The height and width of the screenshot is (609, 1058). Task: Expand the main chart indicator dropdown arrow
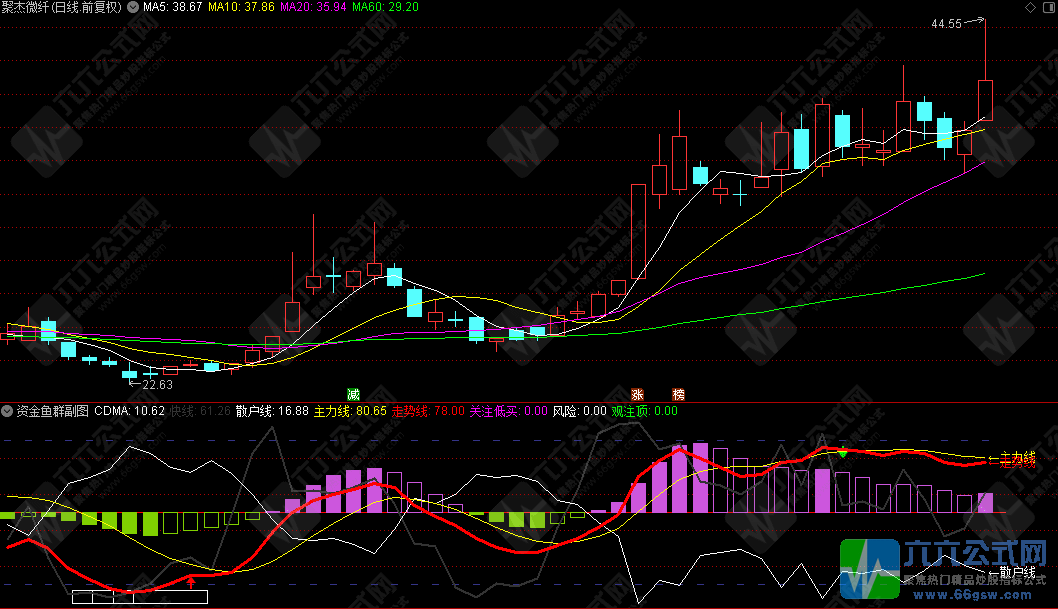point(133,7)
